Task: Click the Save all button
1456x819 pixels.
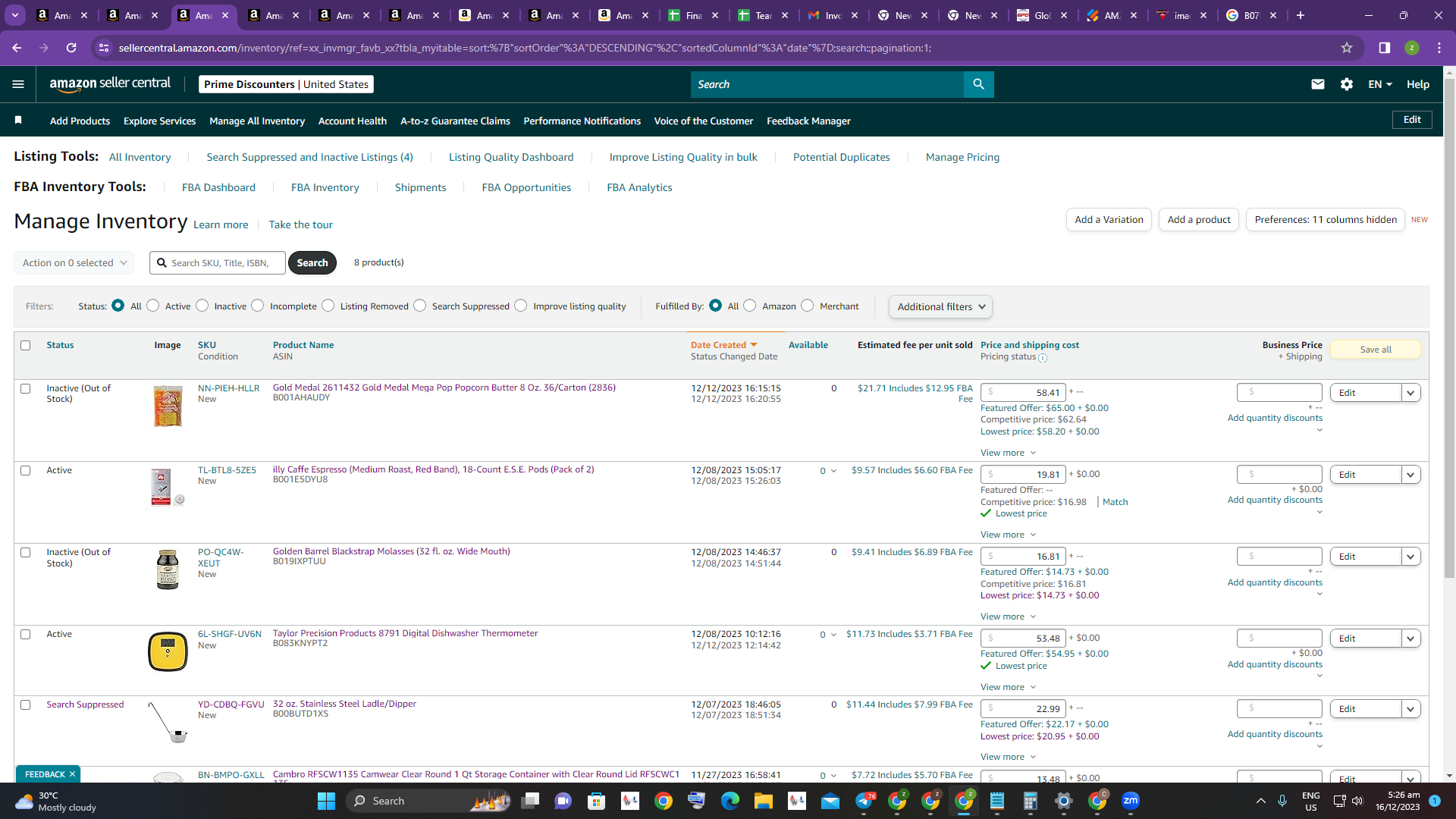Action: (x=1376, y=350)
